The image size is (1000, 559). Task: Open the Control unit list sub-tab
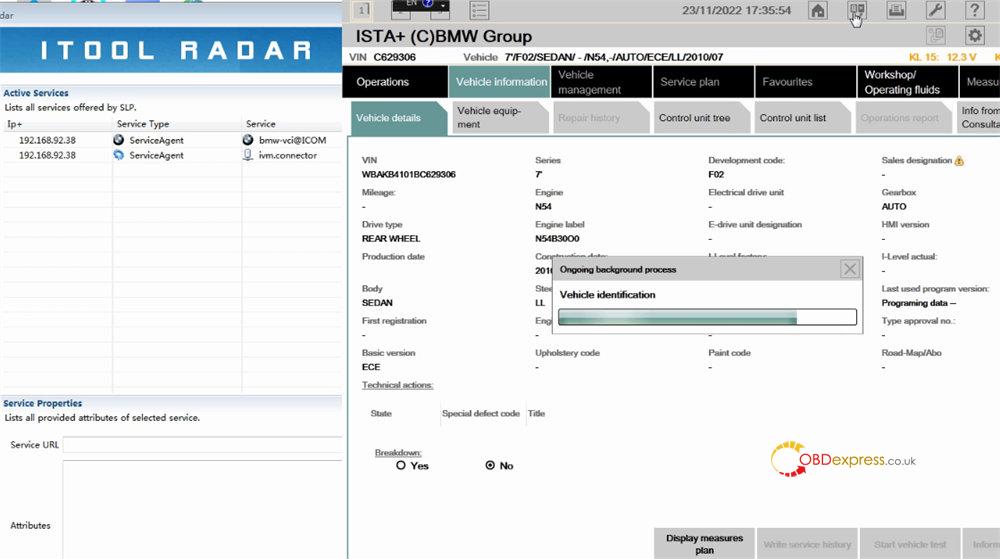coord(802,117)
